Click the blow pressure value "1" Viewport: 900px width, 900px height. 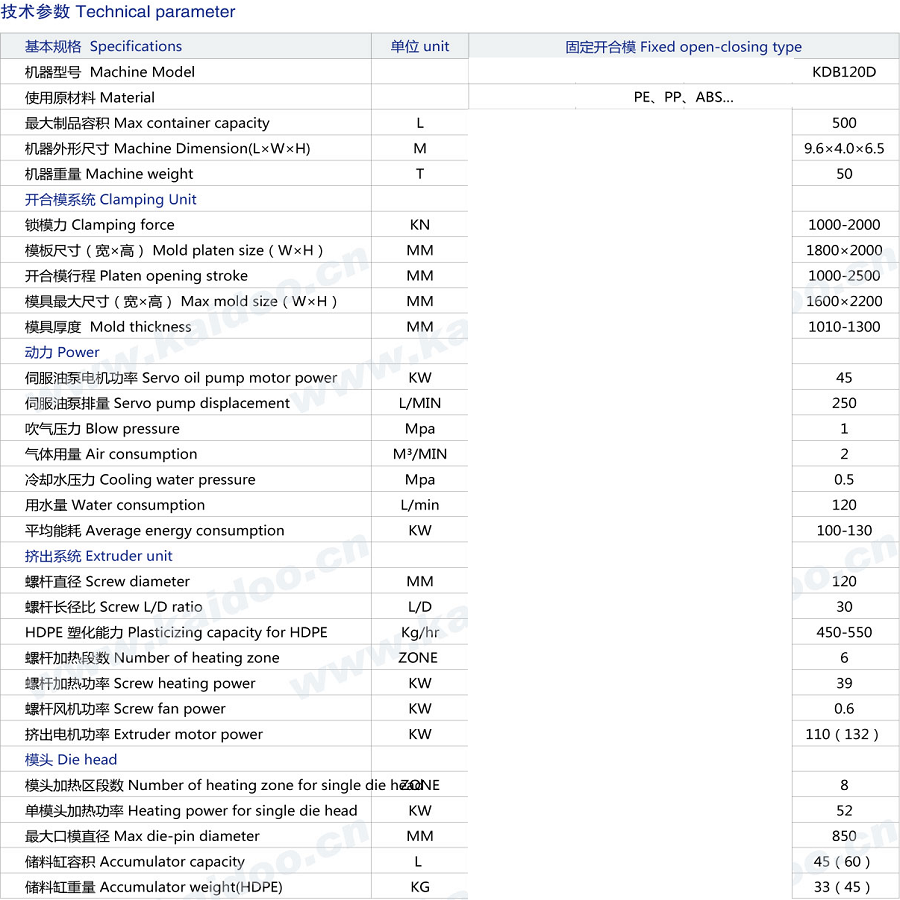[x=844, y=429]
